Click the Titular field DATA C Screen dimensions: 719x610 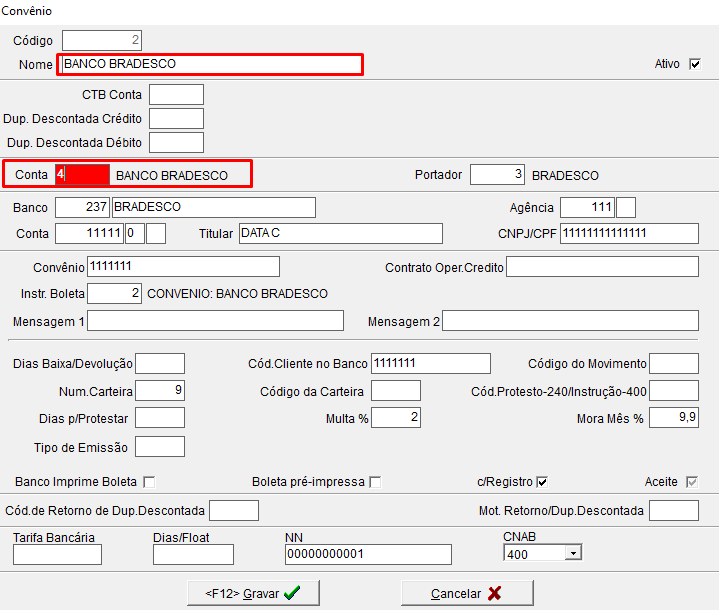341,233
